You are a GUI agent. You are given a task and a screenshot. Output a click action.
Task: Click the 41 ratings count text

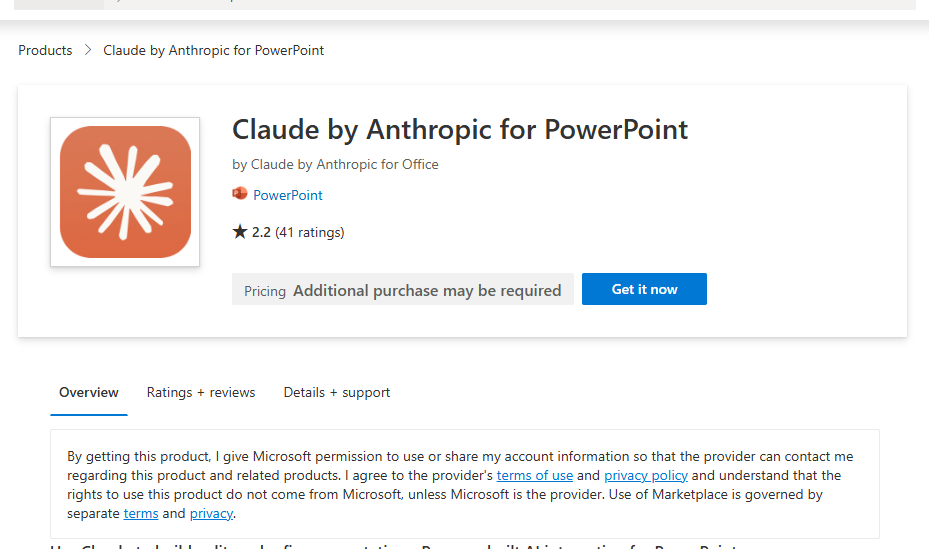pyautogui.click(x=310, y=232)
